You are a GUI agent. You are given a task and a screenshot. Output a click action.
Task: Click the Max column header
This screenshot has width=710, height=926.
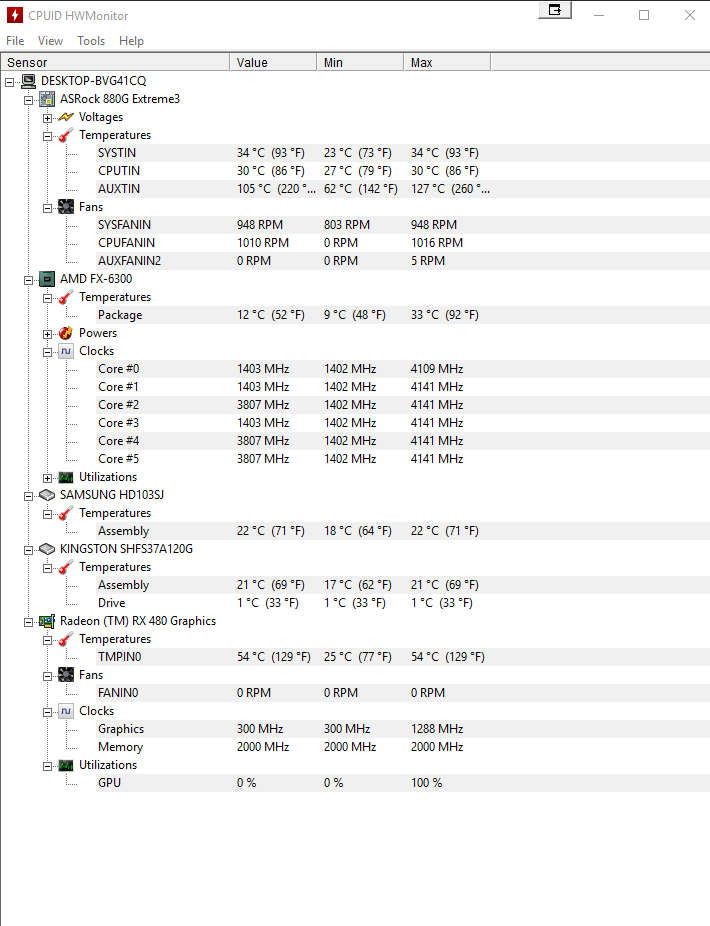447,63
